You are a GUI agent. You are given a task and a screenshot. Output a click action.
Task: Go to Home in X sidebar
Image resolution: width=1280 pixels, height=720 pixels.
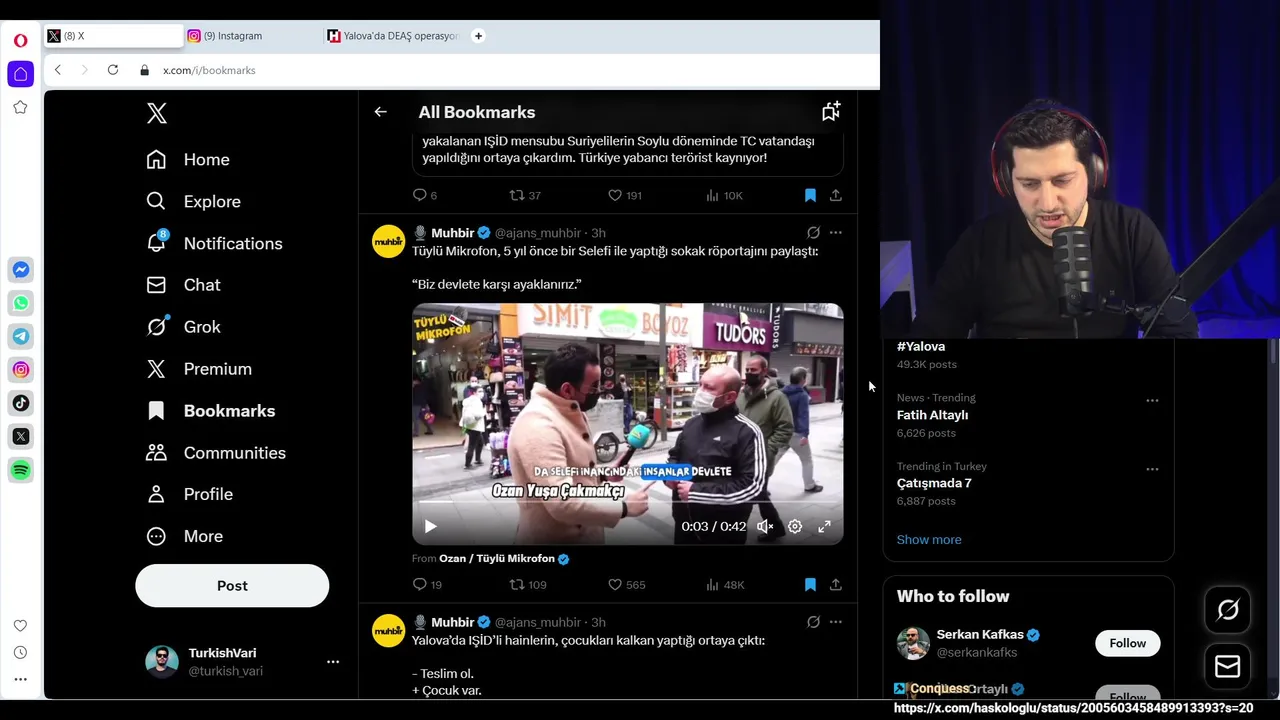[188, 160]
